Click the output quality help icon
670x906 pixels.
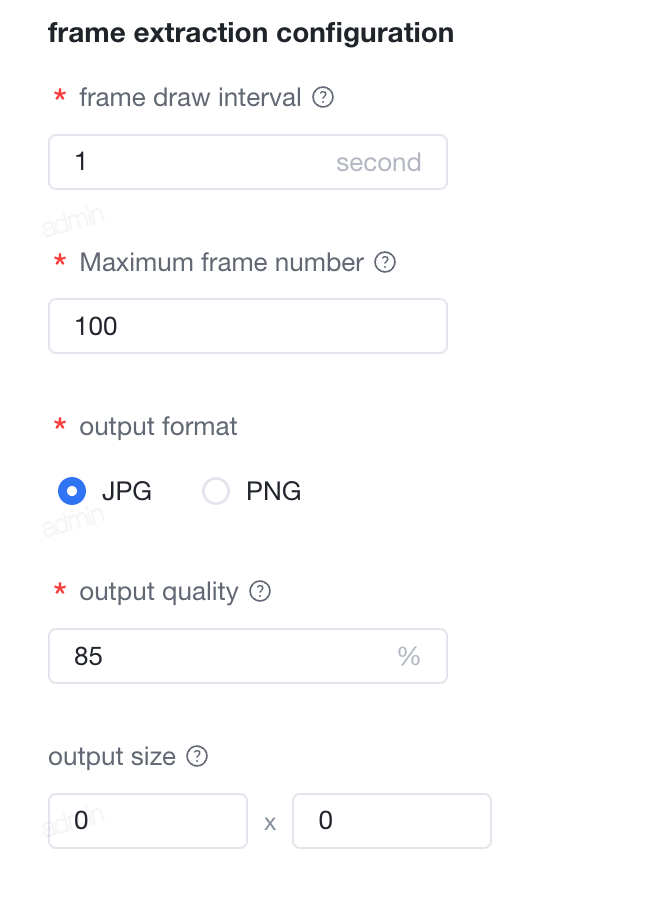pos(260,591)
